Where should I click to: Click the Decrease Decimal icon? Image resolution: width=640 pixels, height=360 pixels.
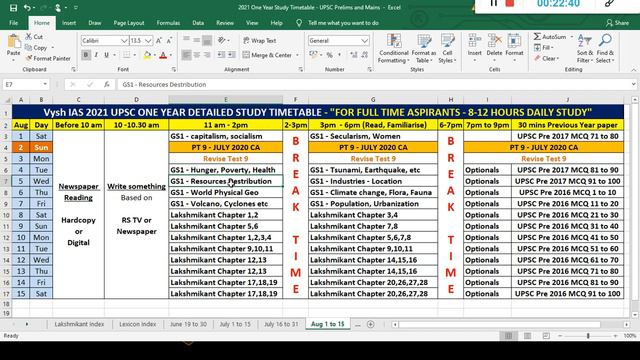coord(364,55)
